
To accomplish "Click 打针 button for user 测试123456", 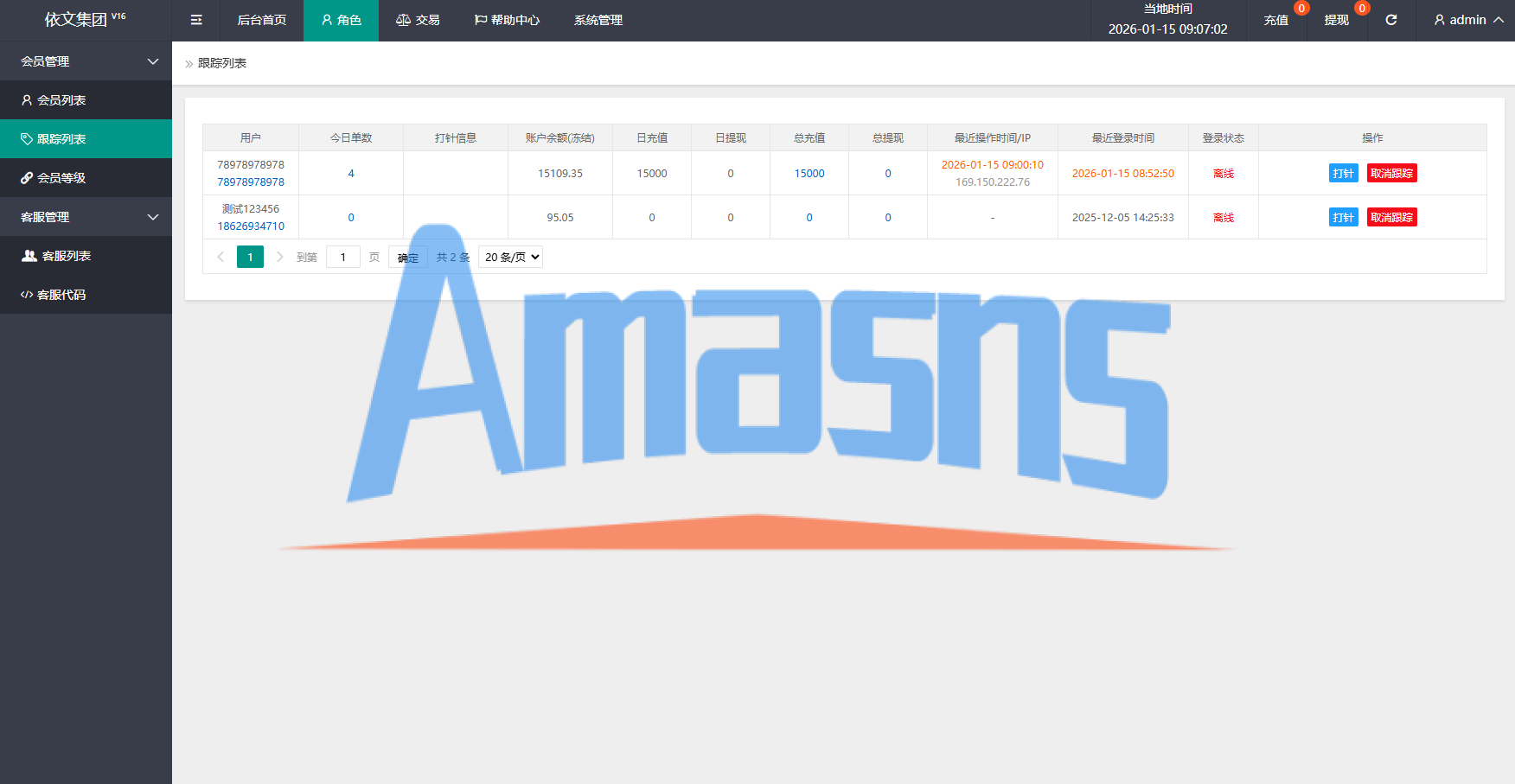I will [1344, 217].
